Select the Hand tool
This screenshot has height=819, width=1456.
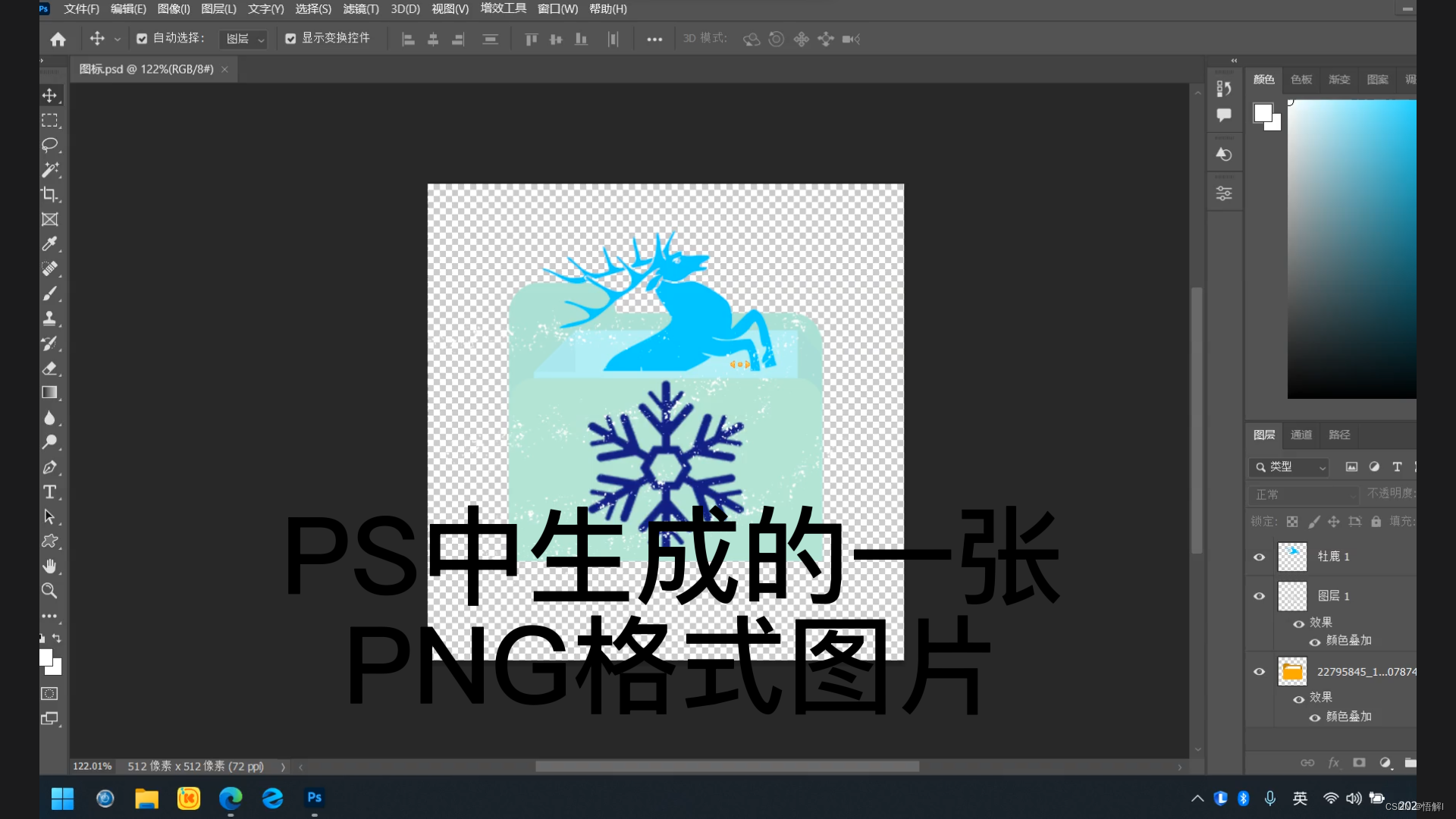(x=50, y=566)
